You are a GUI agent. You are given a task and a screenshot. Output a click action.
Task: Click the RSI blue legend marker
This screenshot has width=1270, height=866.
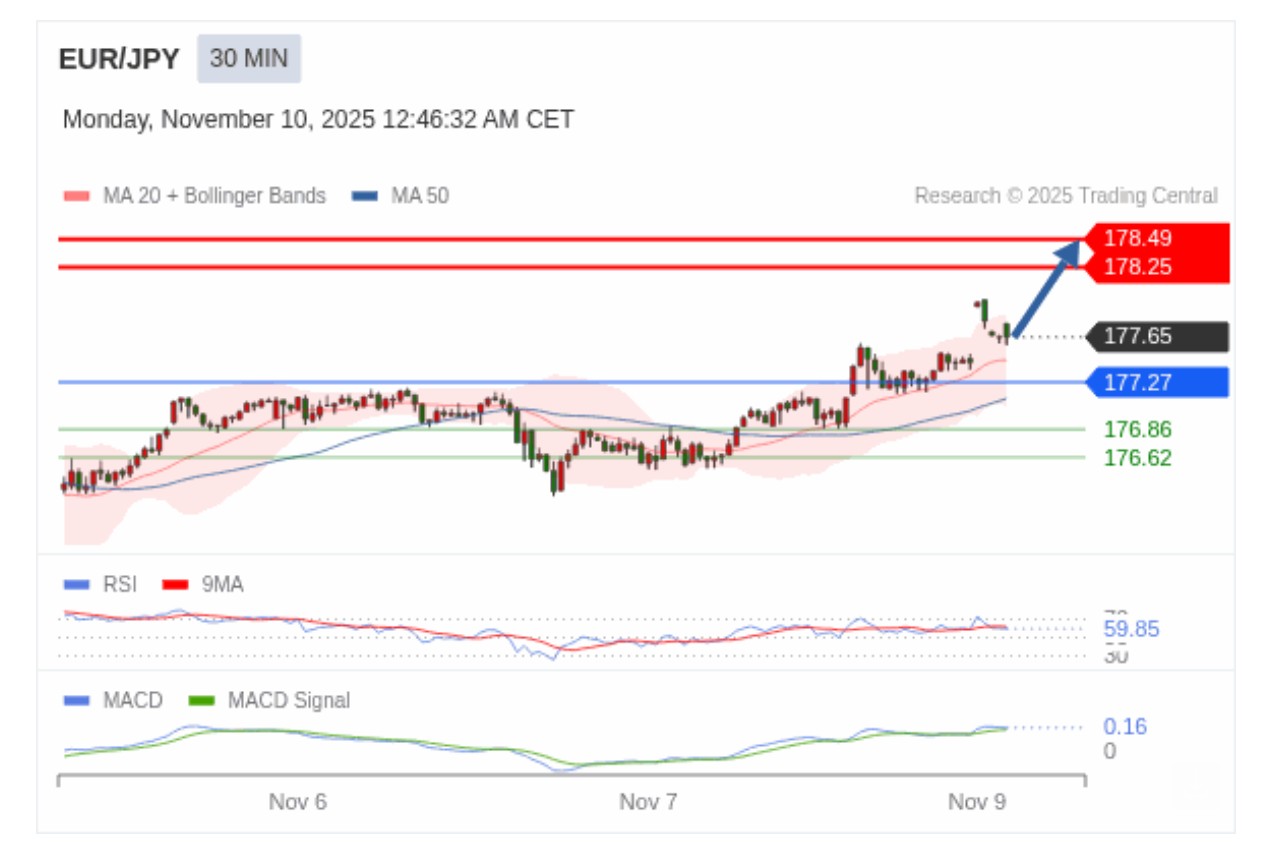pos(77,584)
